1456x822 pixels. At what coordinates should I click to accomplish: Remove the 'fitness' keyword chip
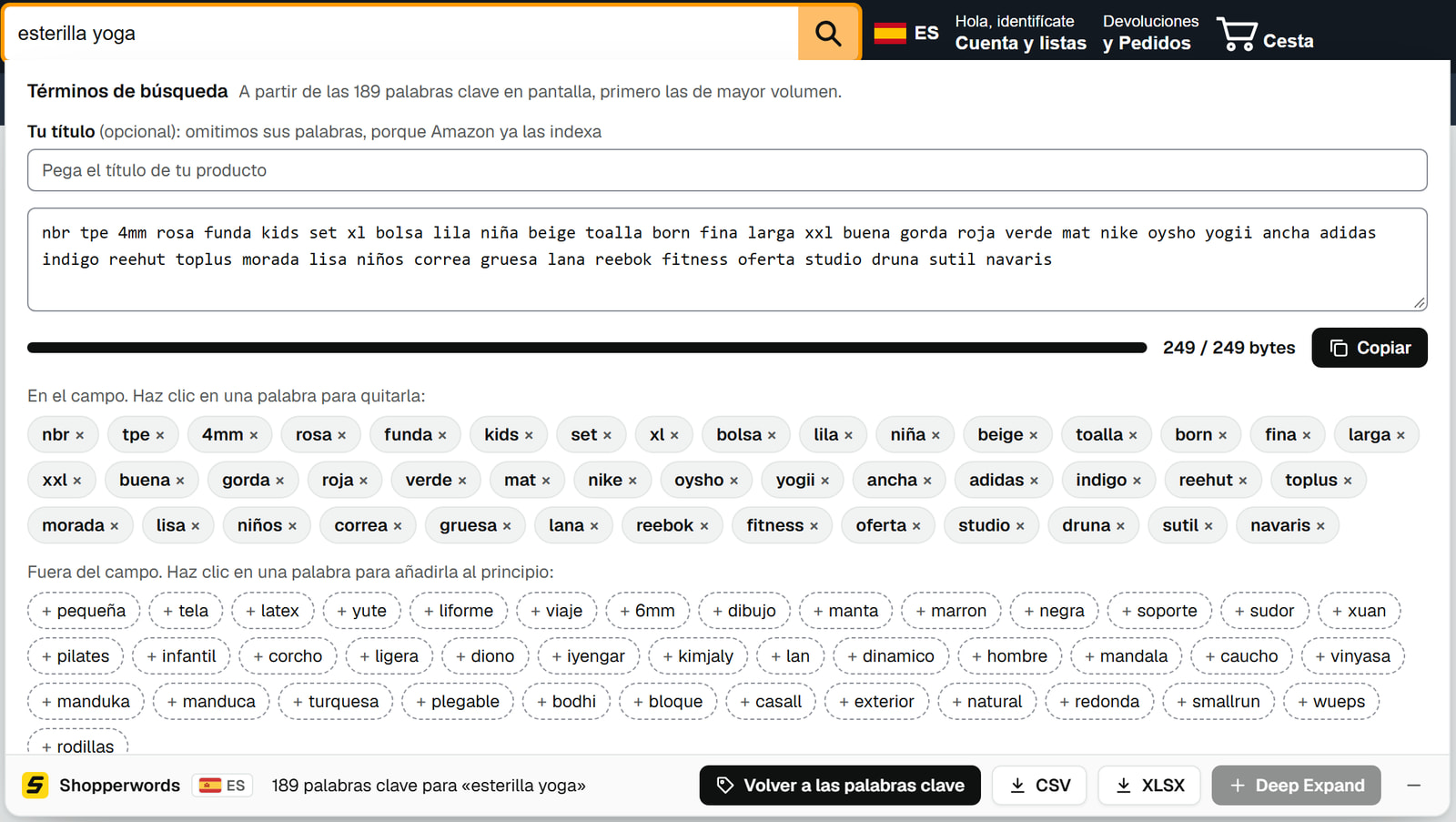[782, 526]
